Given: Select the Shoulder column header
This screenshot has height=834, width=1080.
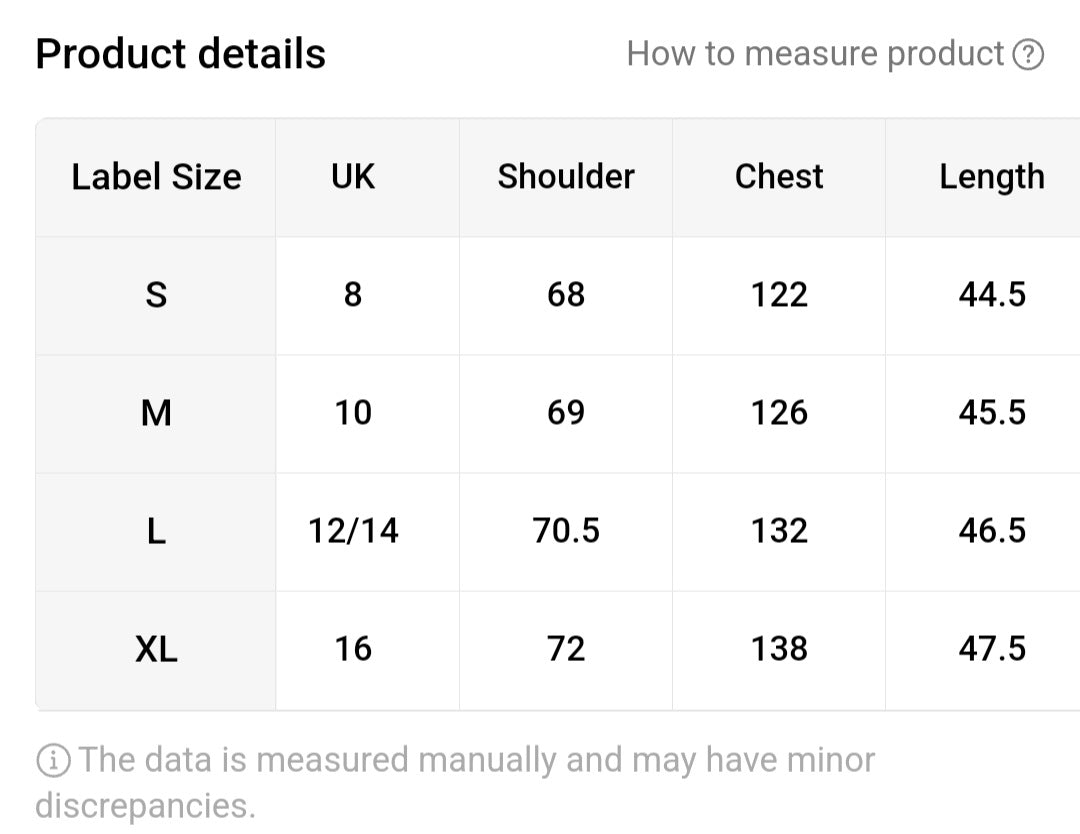Looking at the screenshot, I should (565, 178).
